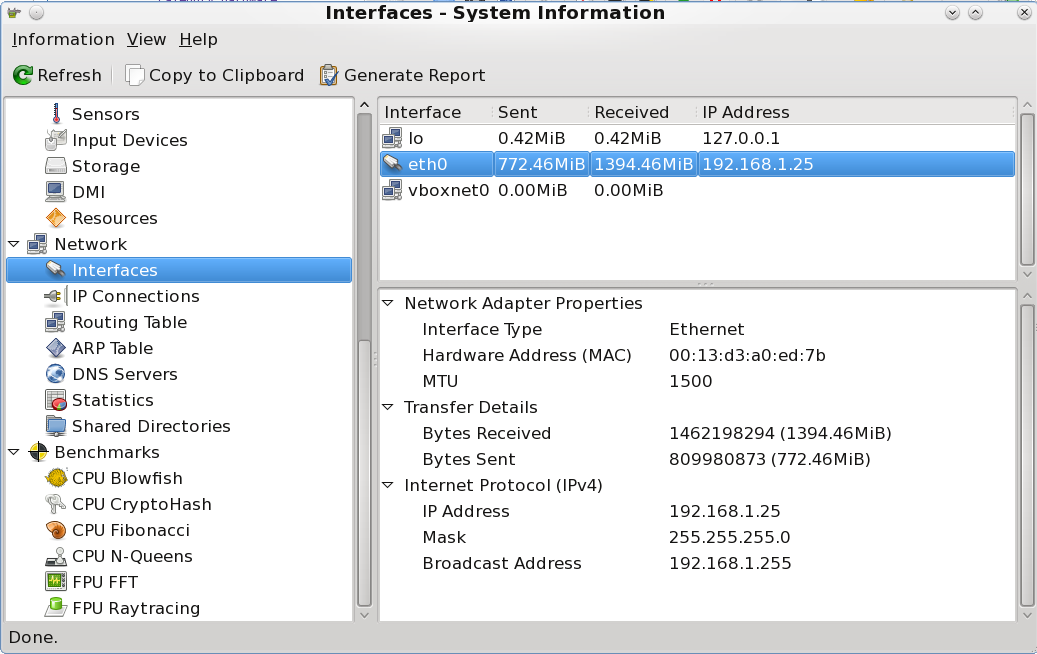Collapse the Transfer Details group

tap(388, 407)
